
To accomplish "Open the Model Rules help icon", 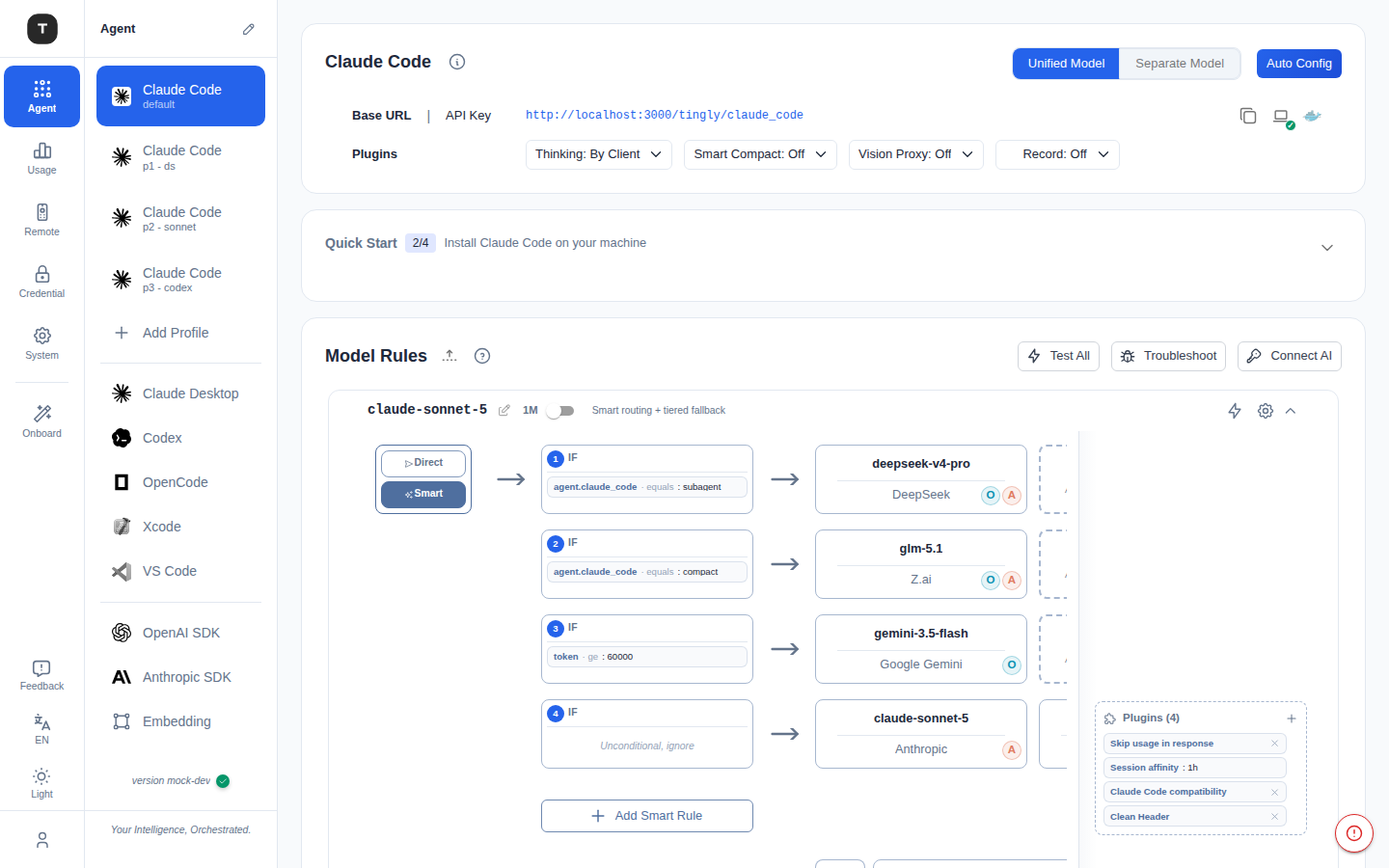I will [x=482, y=356].
